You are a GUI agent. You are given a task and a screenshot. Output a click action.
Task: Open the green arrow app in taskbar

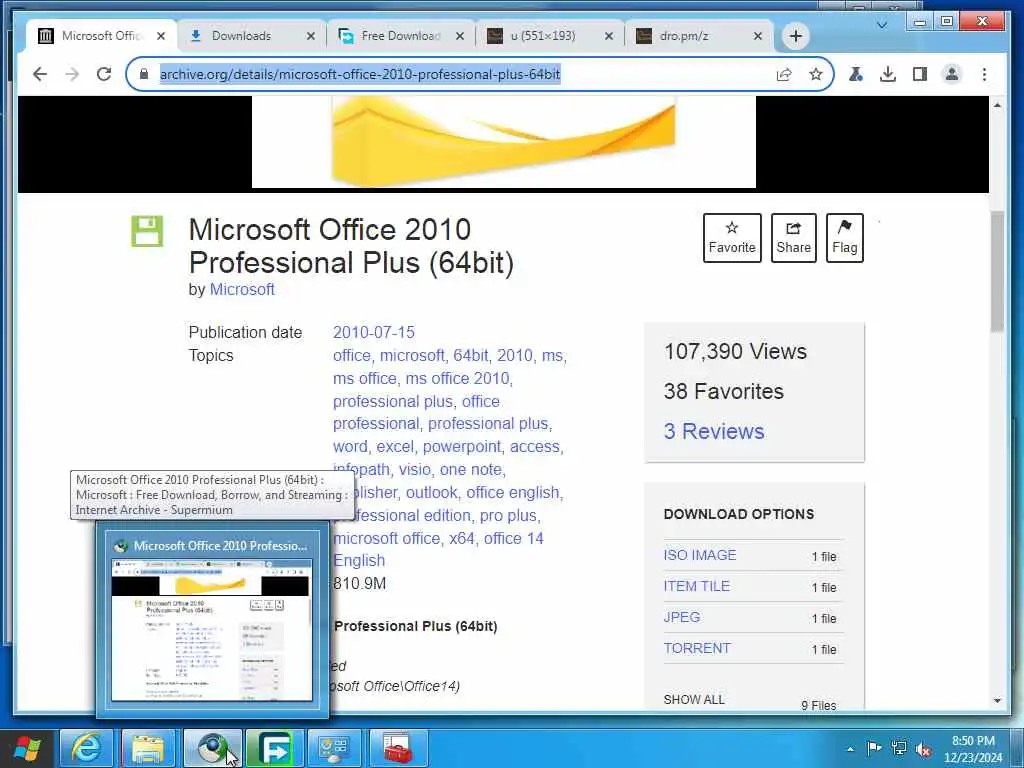[x=274, y=748]
